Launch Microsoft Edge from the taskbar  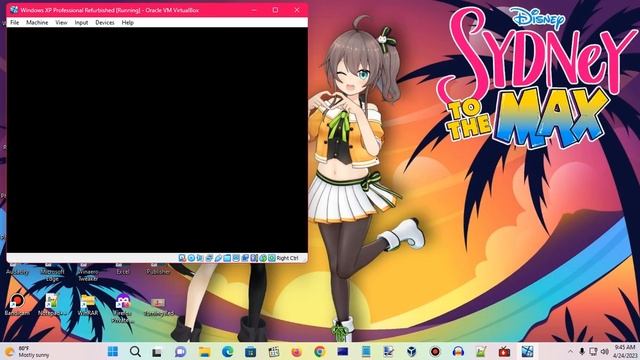pos(227,351)
